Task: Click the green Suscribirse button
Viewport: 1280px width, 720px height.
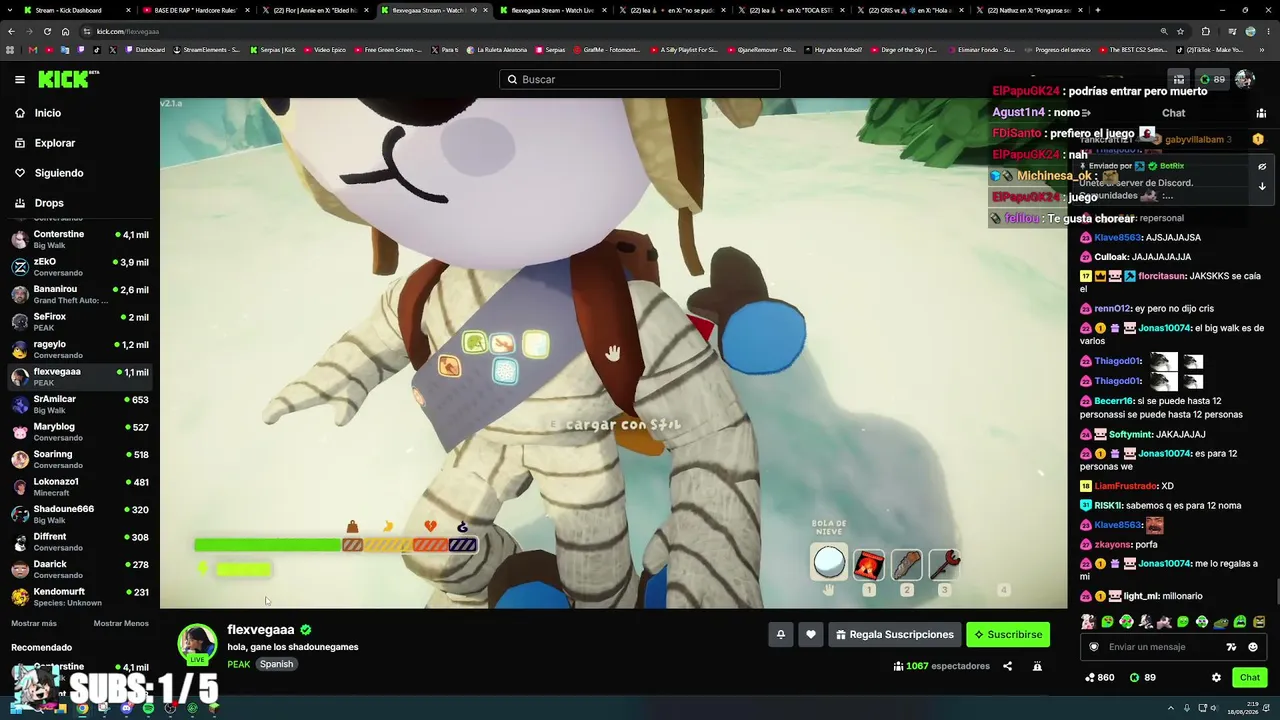Action: (1008, 634)
